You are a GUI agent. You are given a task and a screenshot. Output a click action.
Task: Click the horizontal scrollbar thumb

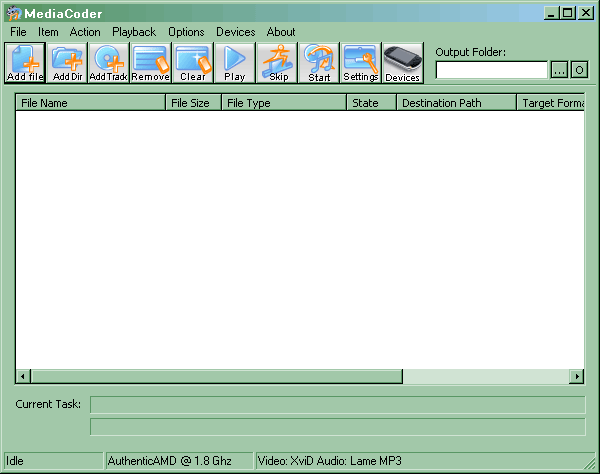pos(217,376)
